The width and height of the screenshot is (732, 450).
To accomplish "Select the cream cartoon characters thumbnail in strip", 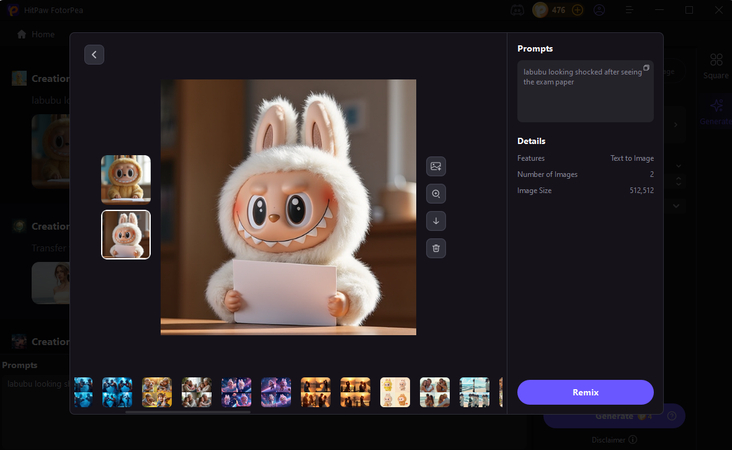I will tap(395, 392).
